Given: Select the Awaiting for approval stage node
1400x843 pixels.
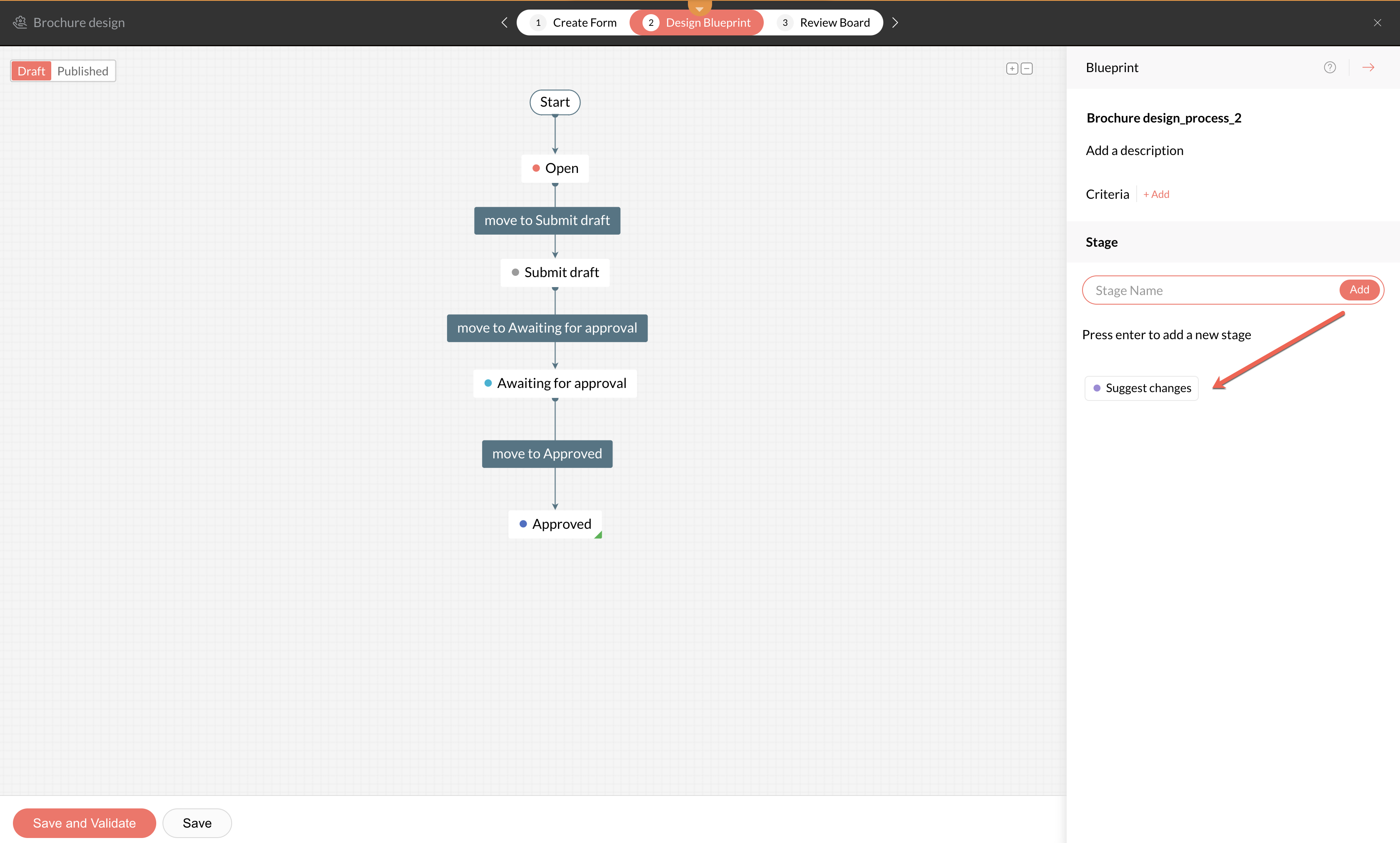Looking at the screenshot, I should click(555, 383).
